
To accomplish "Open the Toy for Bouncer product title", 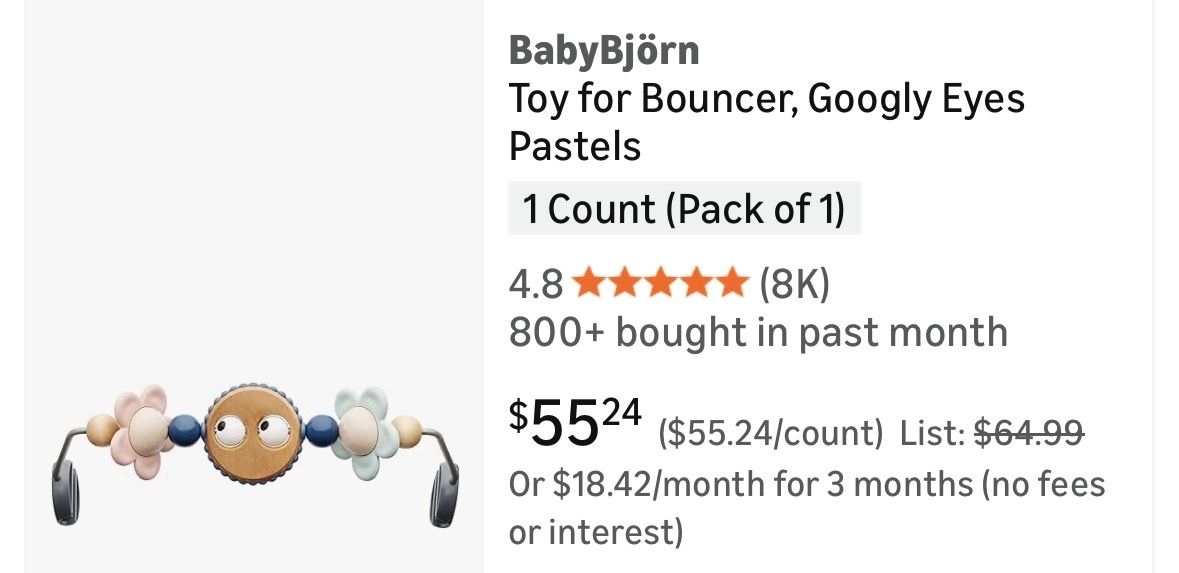I will [x=766, y=122].
